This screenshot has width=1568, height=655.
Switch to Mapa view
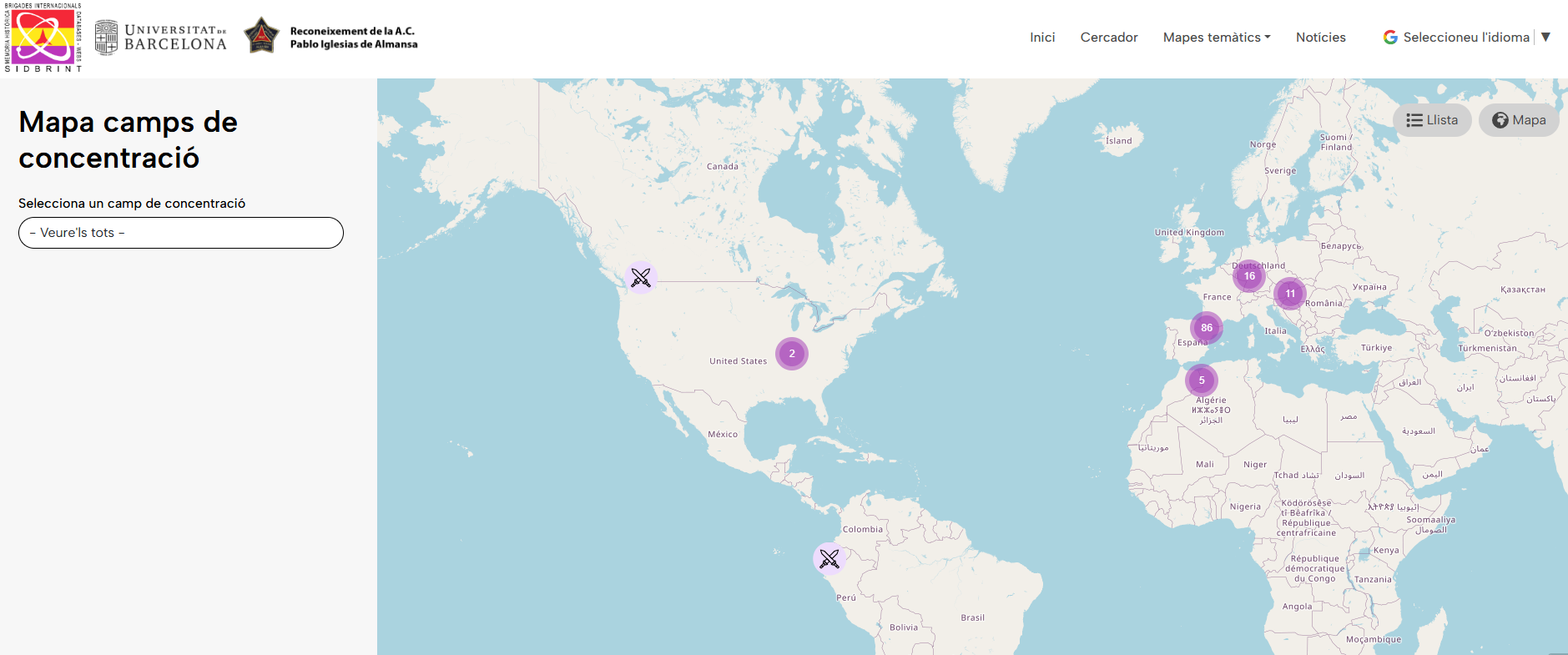(1519, 120)
